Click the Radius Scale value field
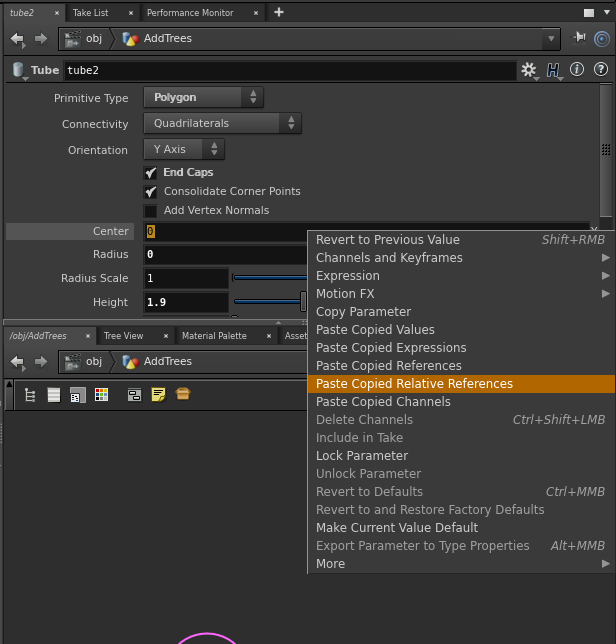The width and height of the screenshot is (616, 644). (186, 278)
